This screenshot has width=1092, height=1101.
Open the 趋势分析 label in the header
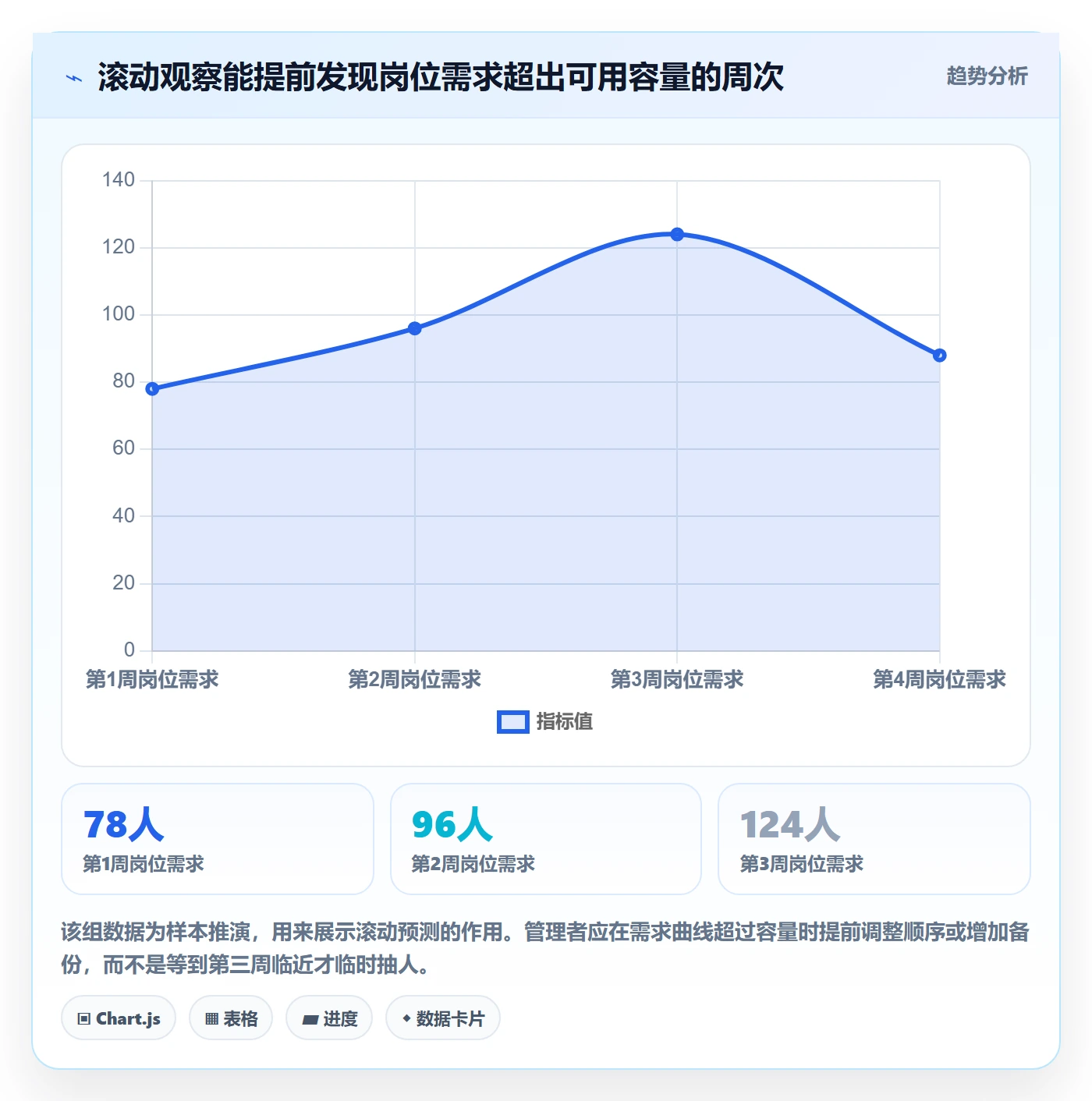tap(987, 76)
